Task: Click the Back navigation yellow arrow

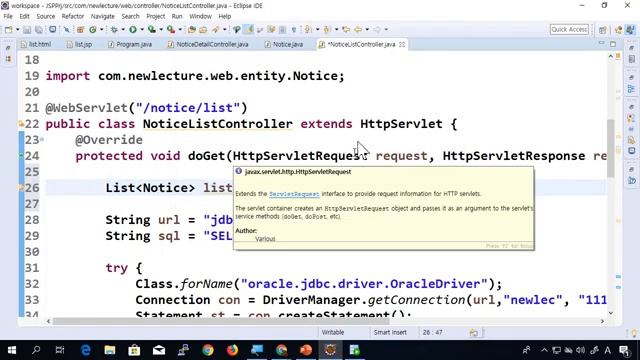Action: 358,30
